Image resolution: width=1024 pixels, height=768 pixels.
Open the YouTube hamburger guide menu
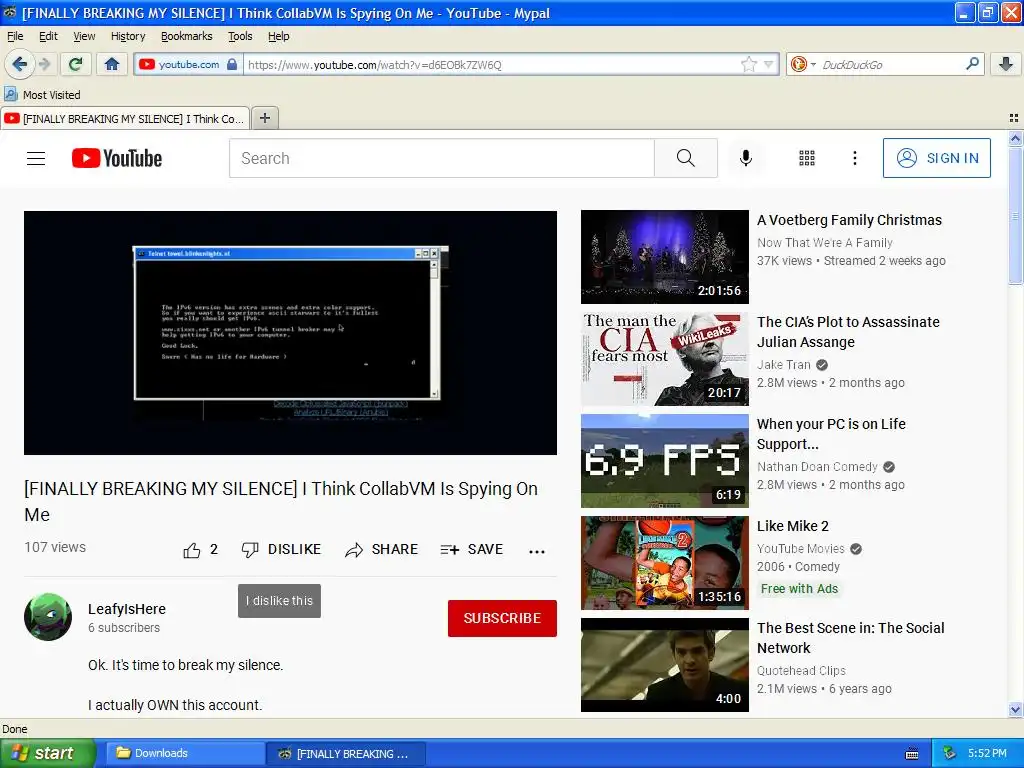[x=36, y=158]
